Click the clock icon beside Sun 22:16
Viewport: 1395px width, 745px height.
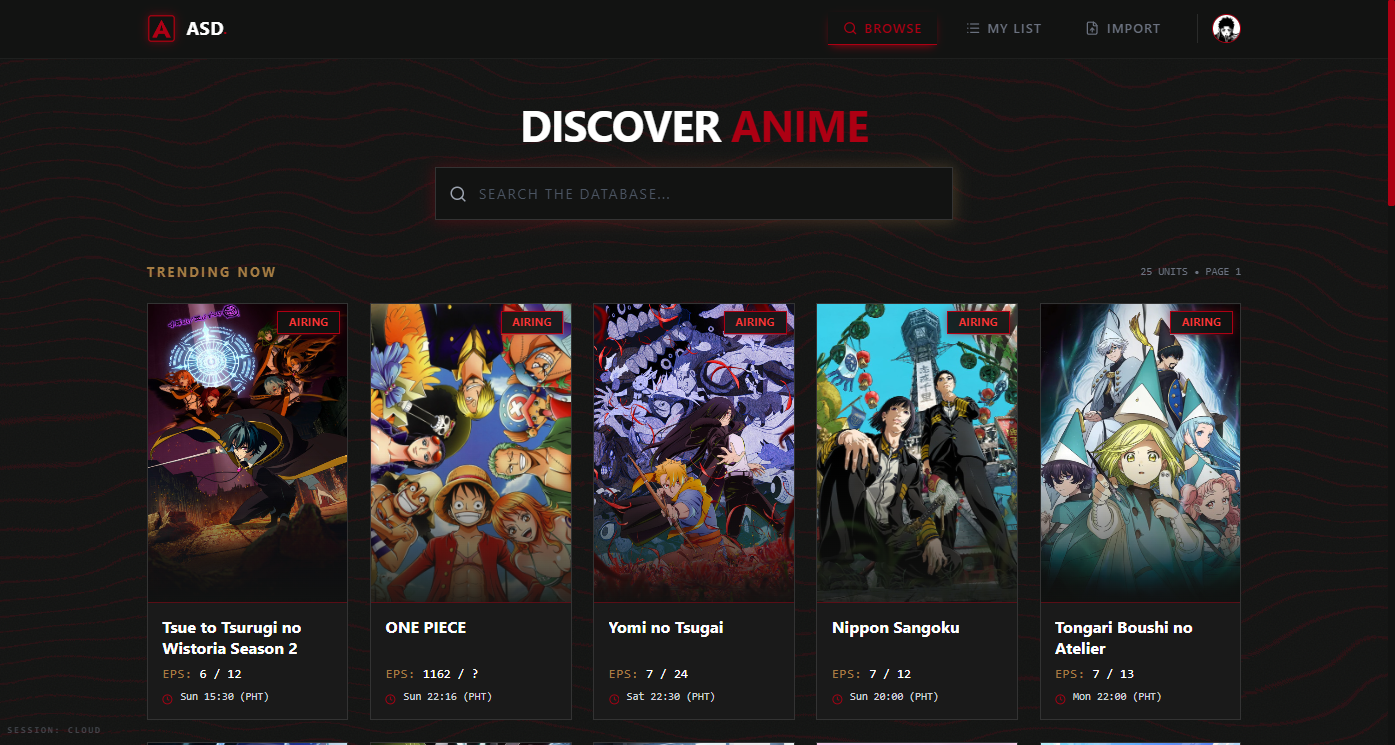tap(390, 698)
